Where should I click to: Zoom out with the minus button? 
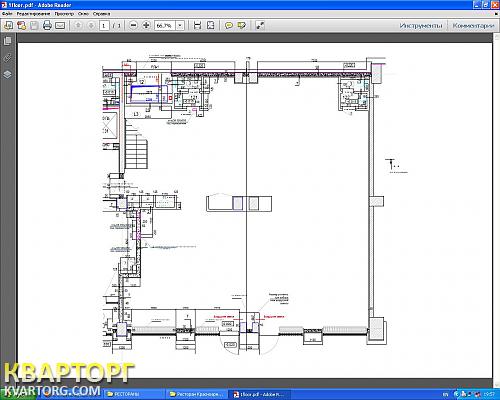coord(133,25)
